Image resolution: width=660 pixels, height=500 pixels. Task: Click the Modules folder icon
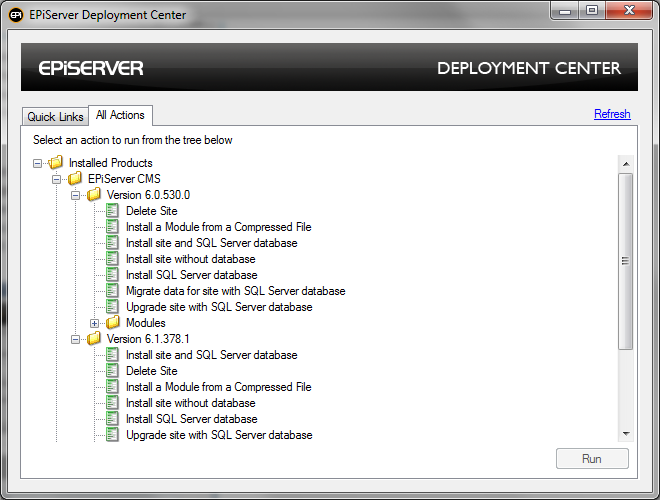[113, 323]
